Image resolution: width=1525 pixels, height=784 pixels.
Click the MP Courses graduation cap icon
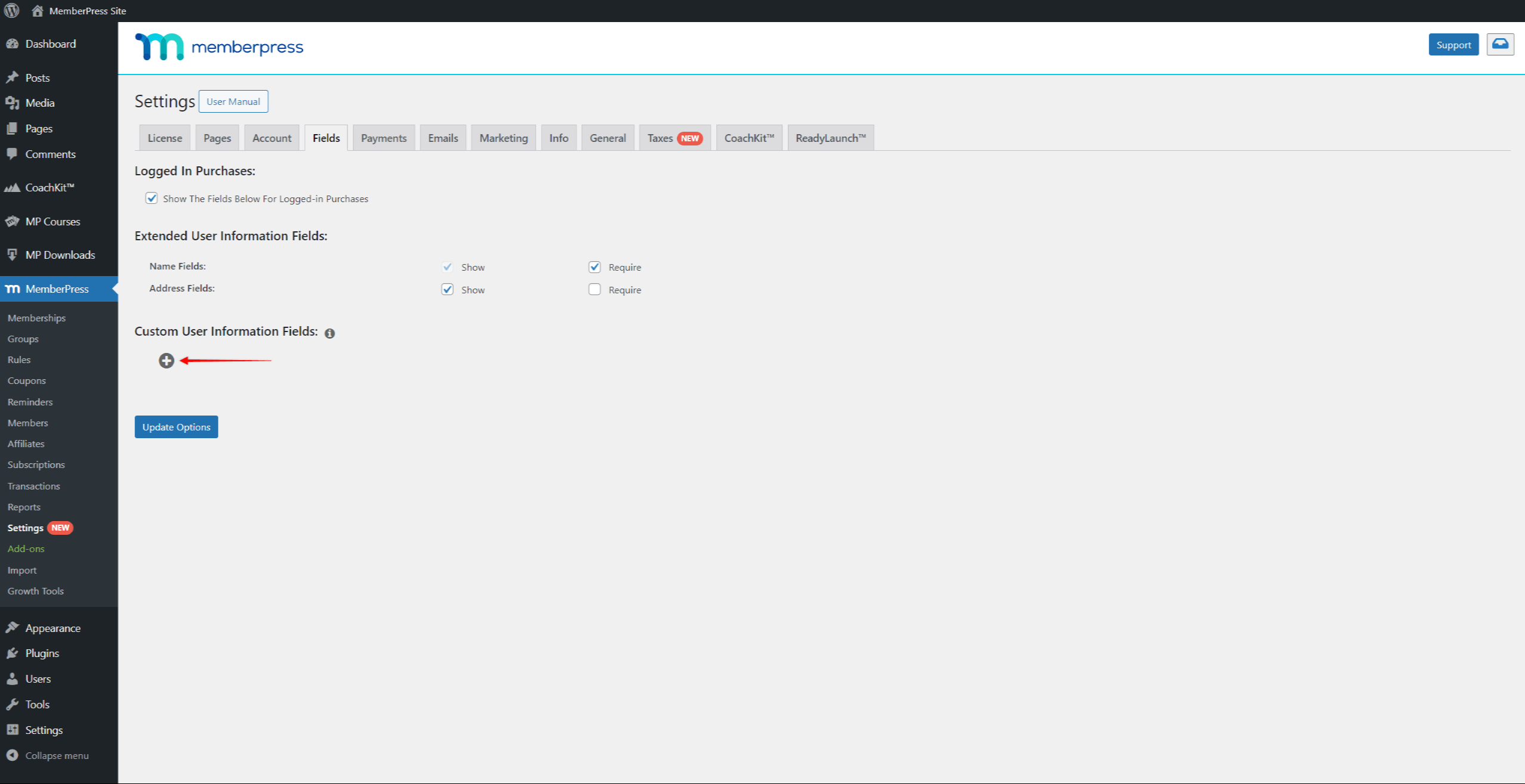pyautogui.click(x=13, y=221)
